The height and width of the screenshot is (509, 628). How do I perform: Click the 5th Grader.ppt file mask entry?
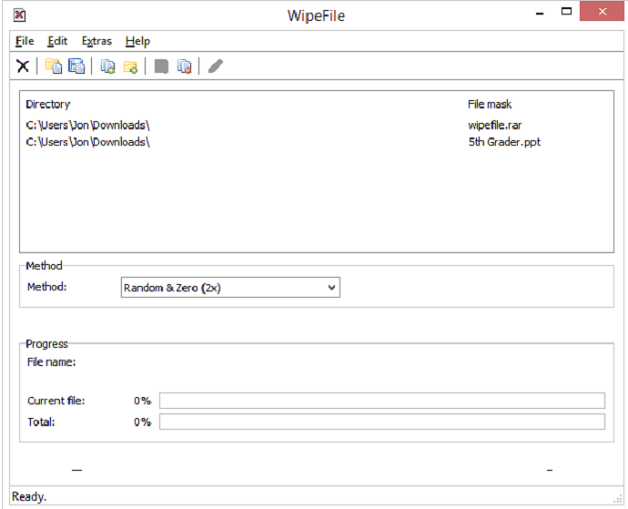point(504,142)
